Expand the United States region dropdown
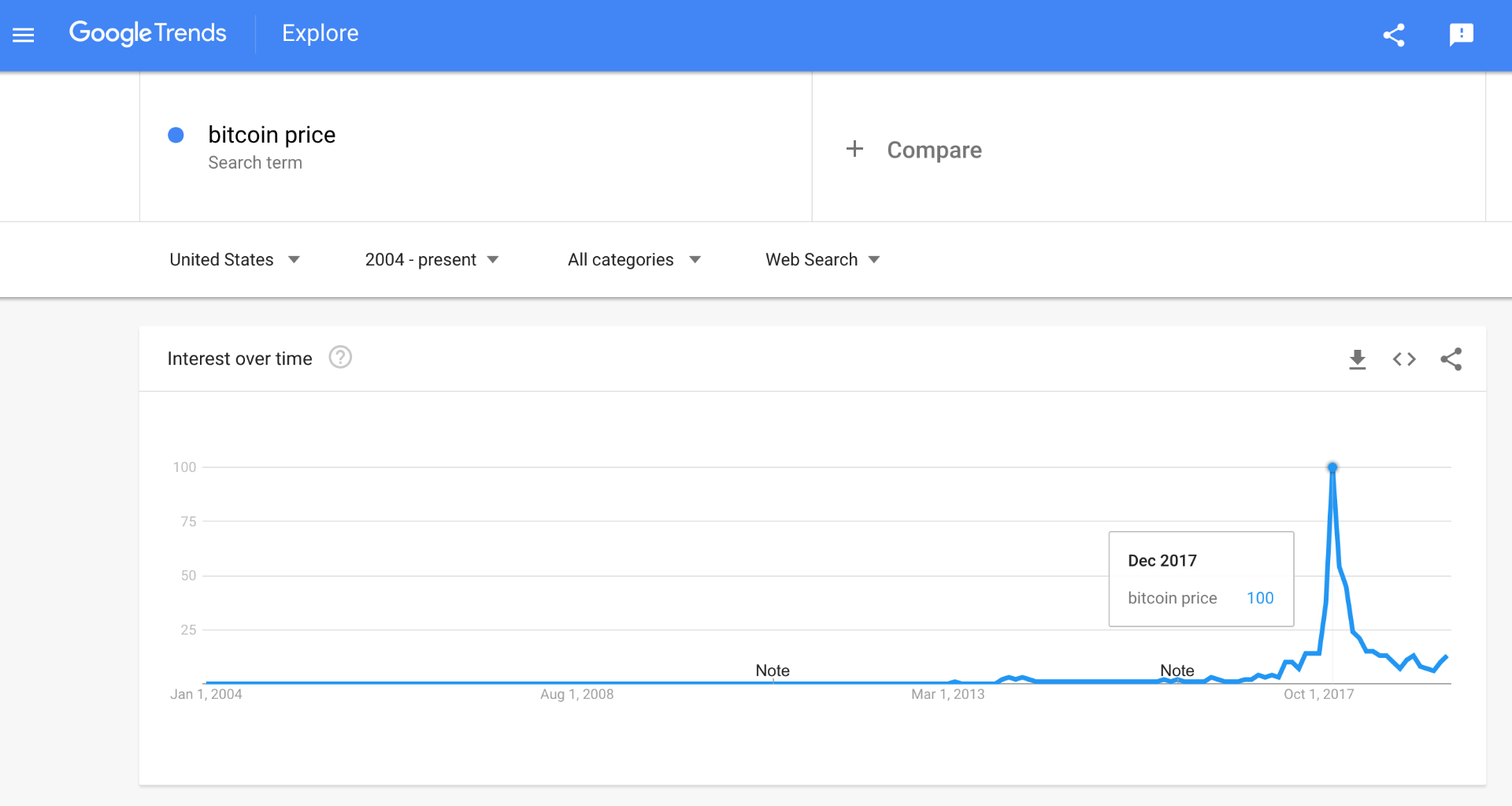This screenshot has width=1512, height=806. (235, 260)
